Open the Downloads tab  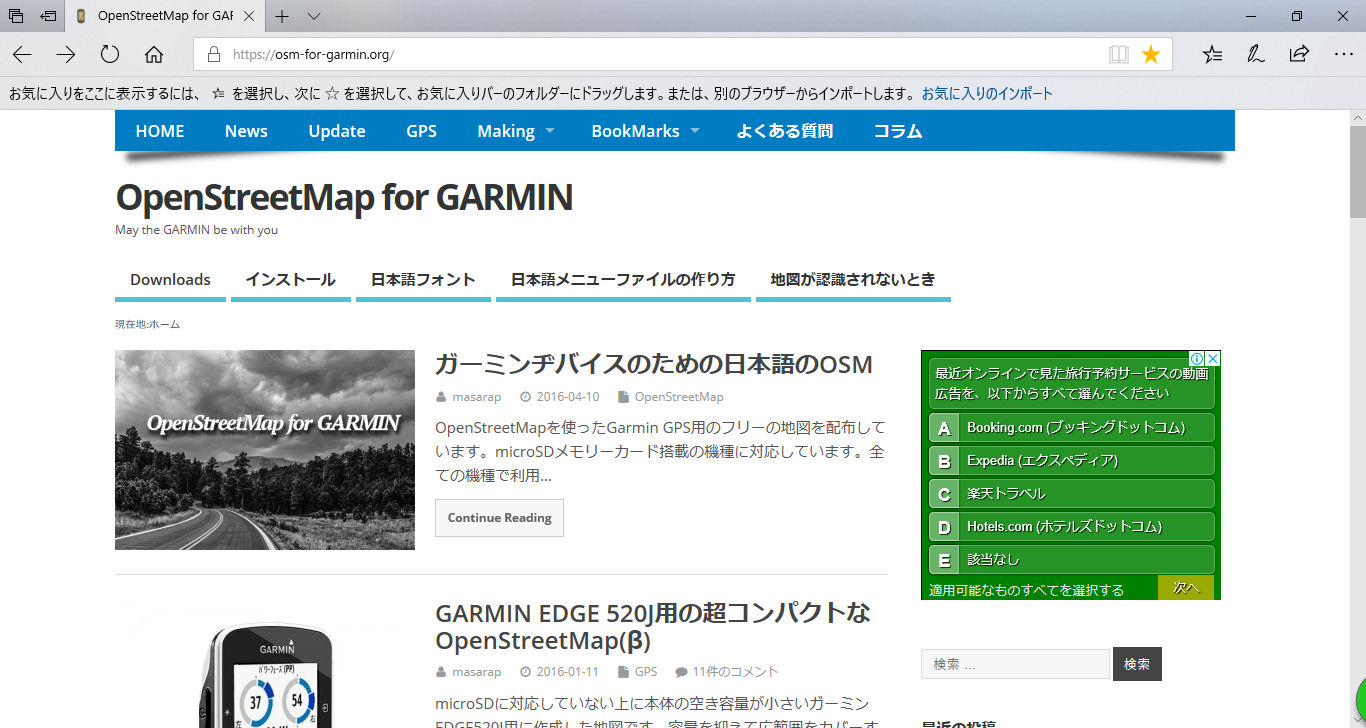coord(170,280)
